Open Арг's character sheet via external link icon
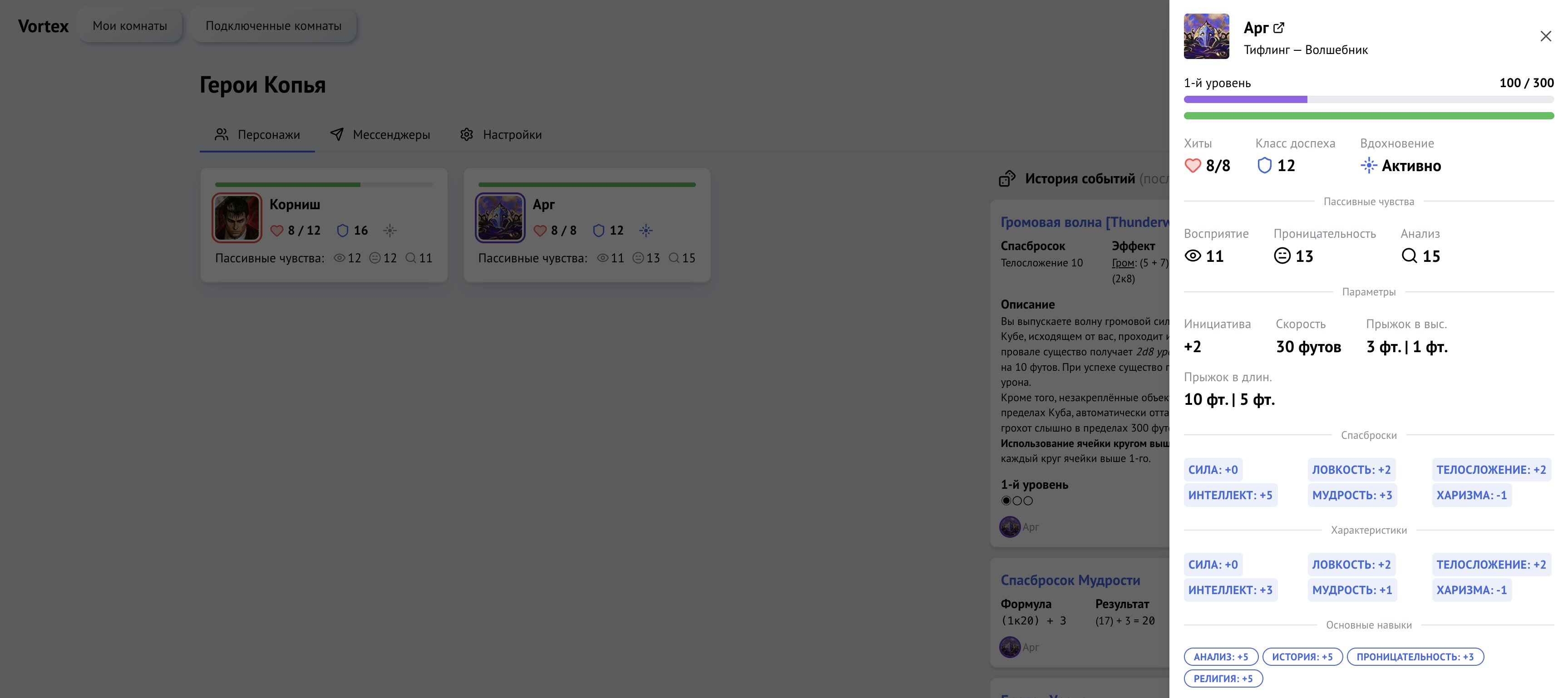The image size is (1568, 698). pos(1279,27)
